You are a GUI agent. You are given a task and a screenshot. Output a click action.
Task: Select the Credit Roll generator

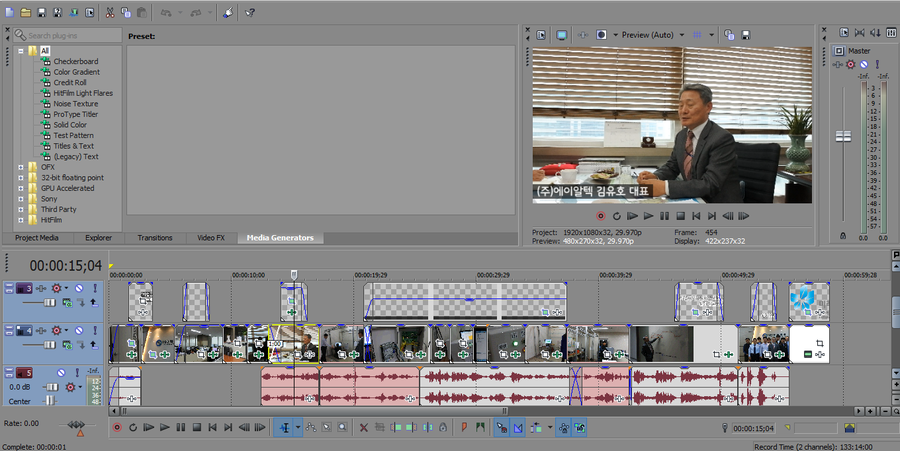pyautogui.click(x=70, y=83)
